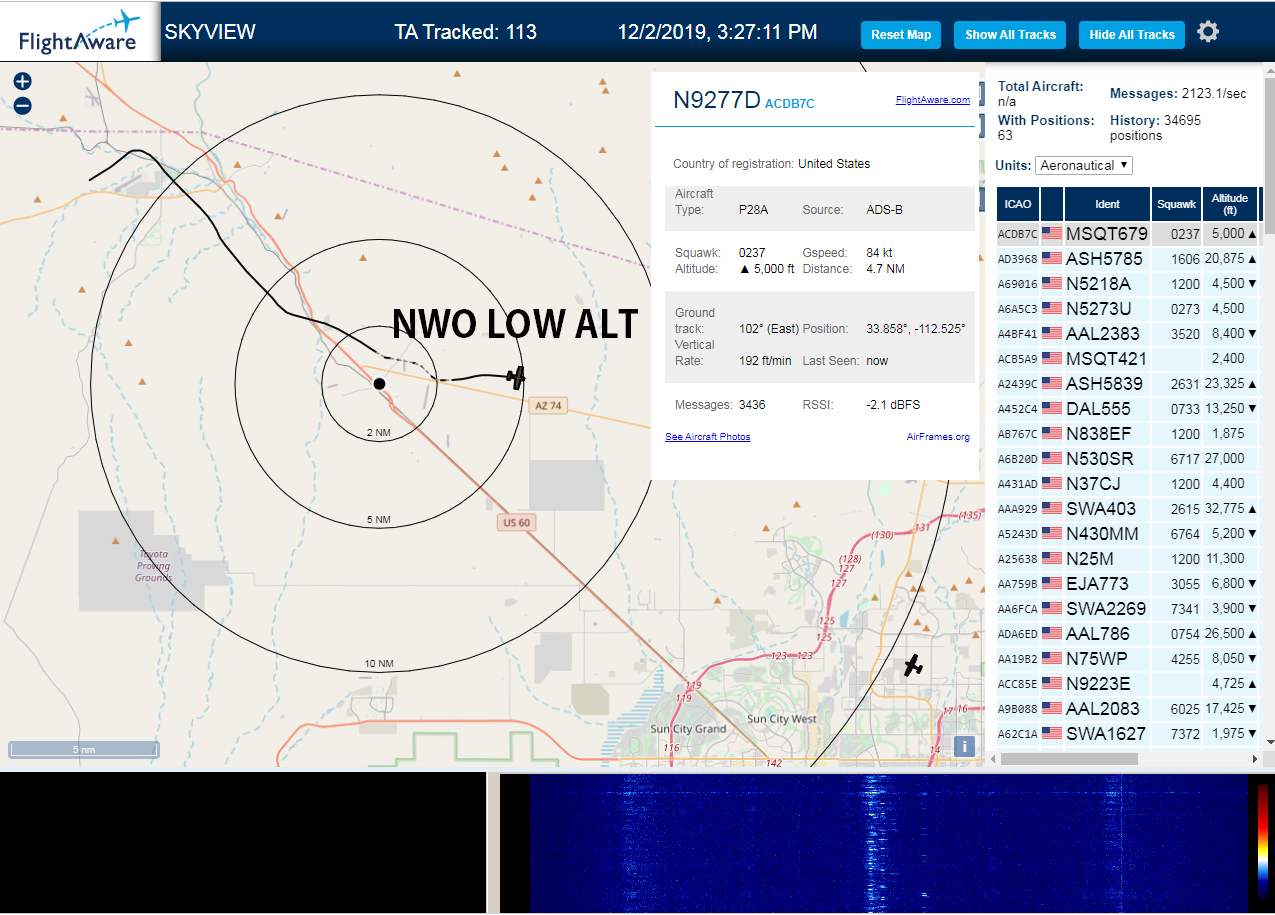
Task: Click the 5 nm map scale bar
Action: click(x=84, y=749)
